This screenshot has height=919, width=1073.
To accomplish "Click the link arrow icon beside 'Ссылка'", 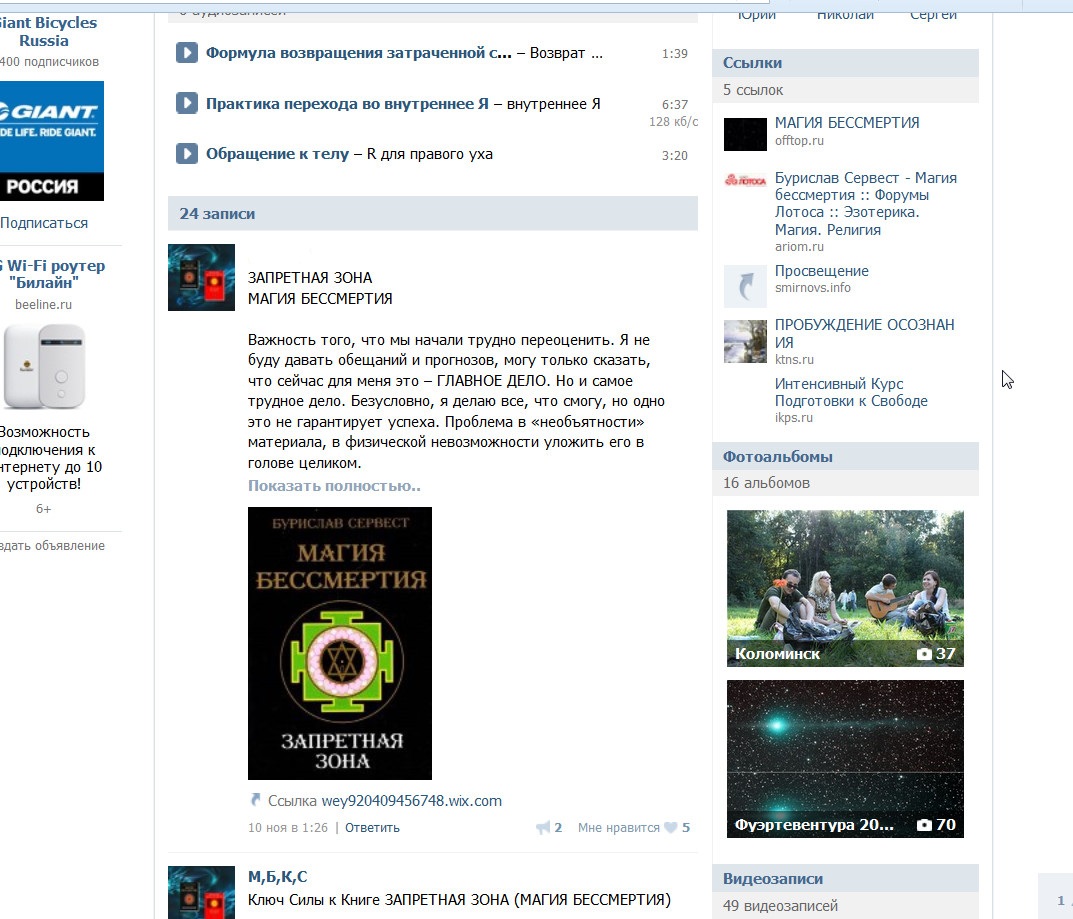I will click(x=255, y=799).
